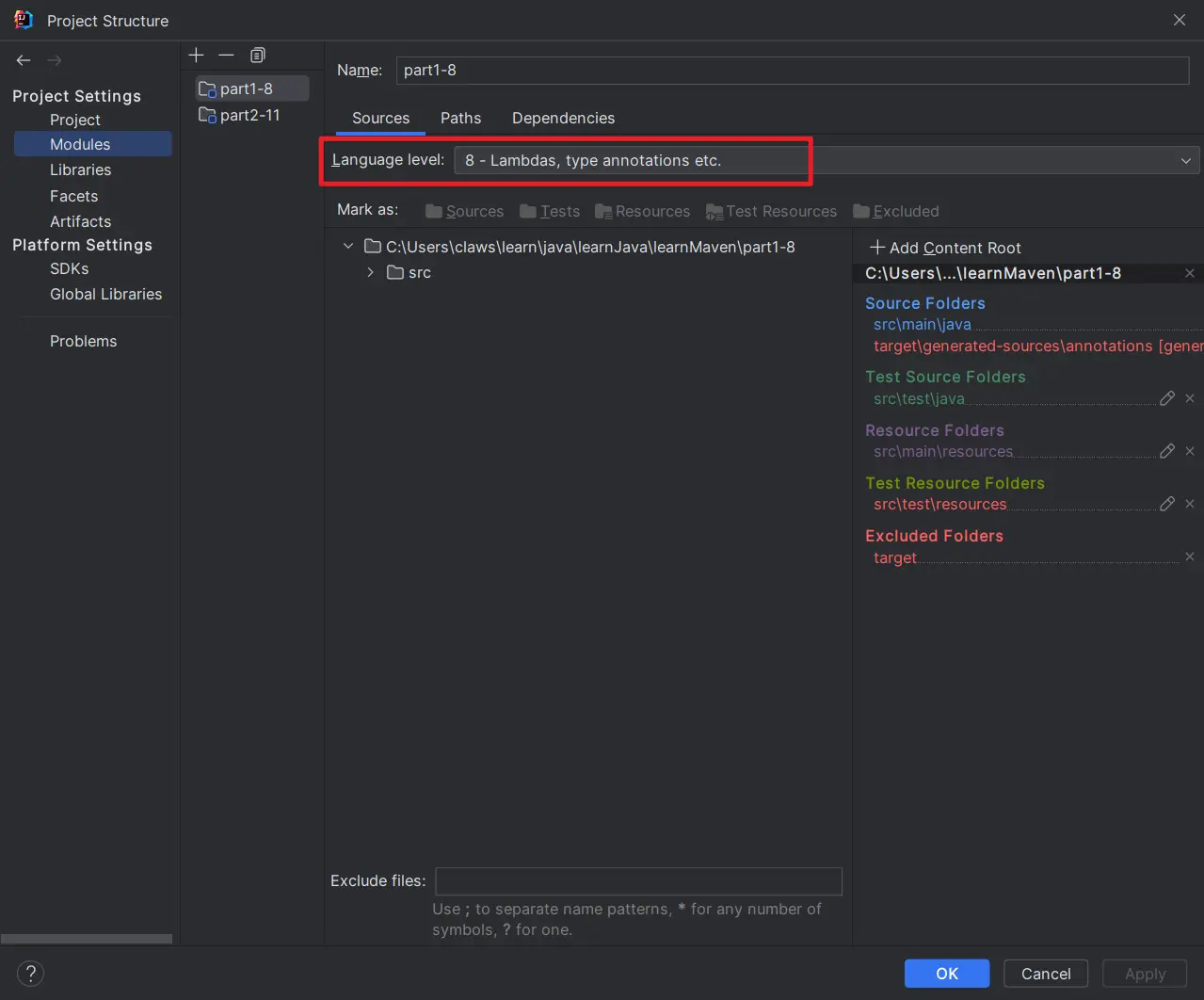This screenshot has width=1204, height=1000.
Task: Click the back navigation arrow
Action: click(24, 60)
